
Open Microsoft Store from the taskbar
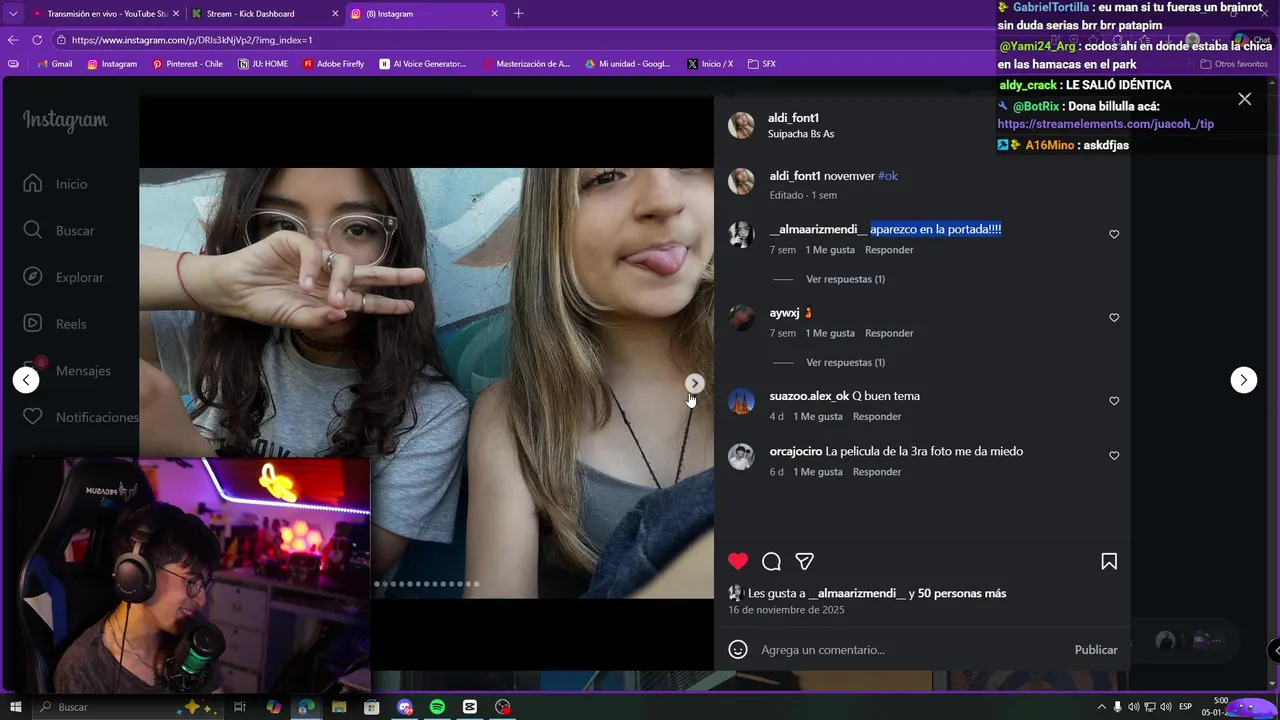tap(372, 707)
